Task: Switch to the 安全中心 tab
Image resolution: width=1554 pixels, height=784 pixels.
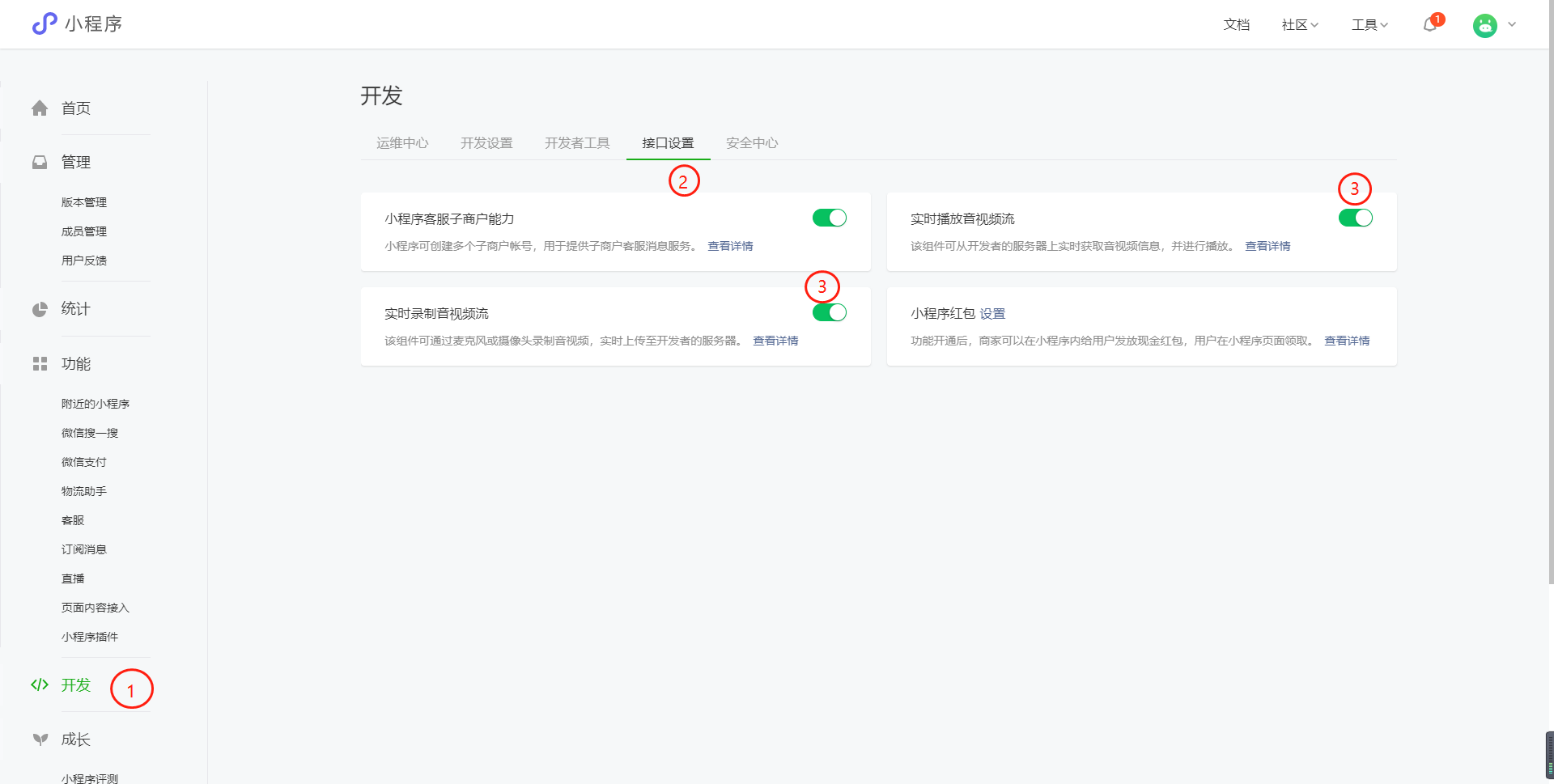Action: pyautogui.click(x=751, y=142)
